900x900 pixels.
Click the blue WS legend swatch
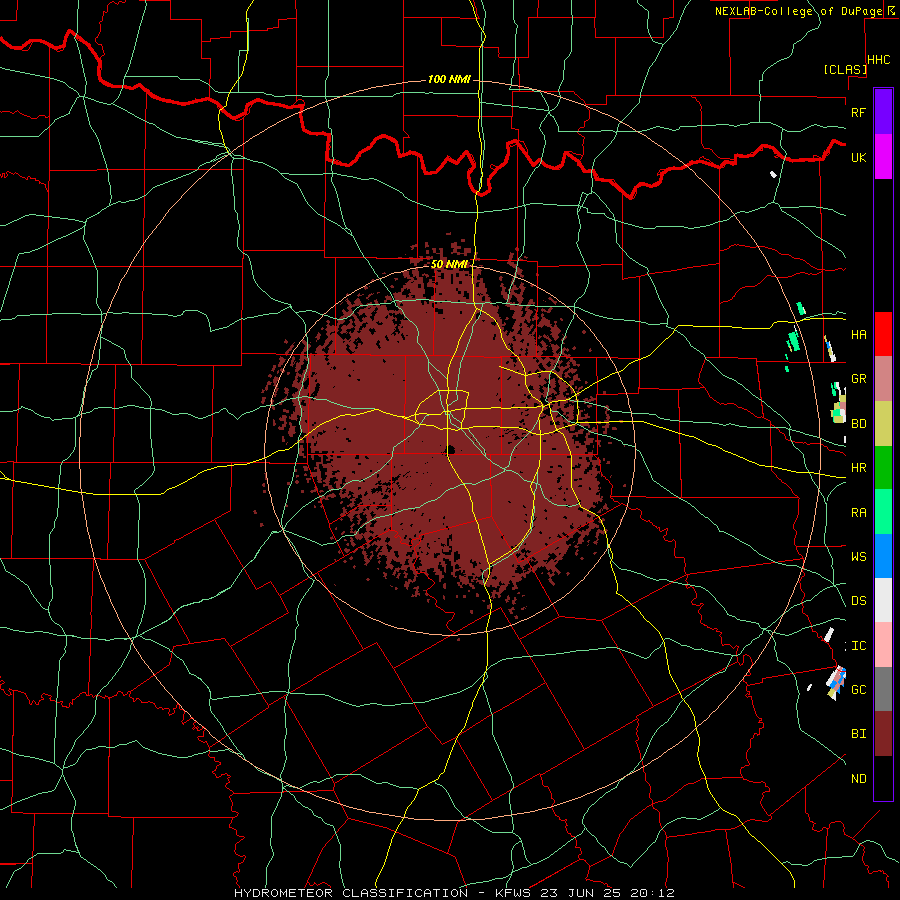coord(883,556)
